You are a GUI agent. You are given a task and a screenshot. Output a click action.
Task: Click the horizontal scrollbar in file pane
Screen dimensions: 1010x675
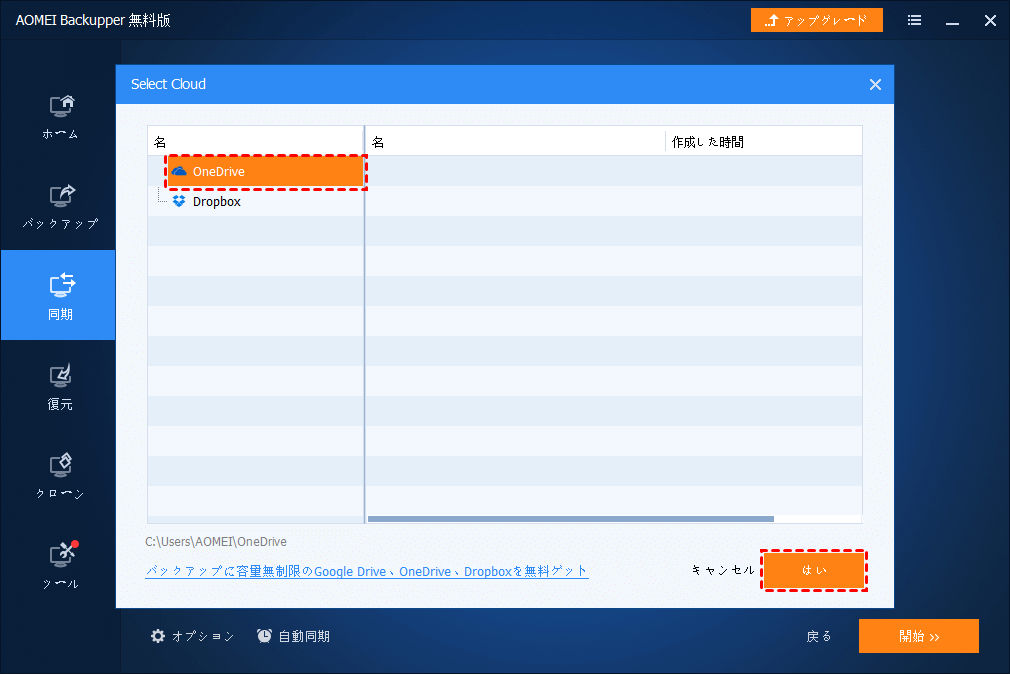click(x=571, y=518)
